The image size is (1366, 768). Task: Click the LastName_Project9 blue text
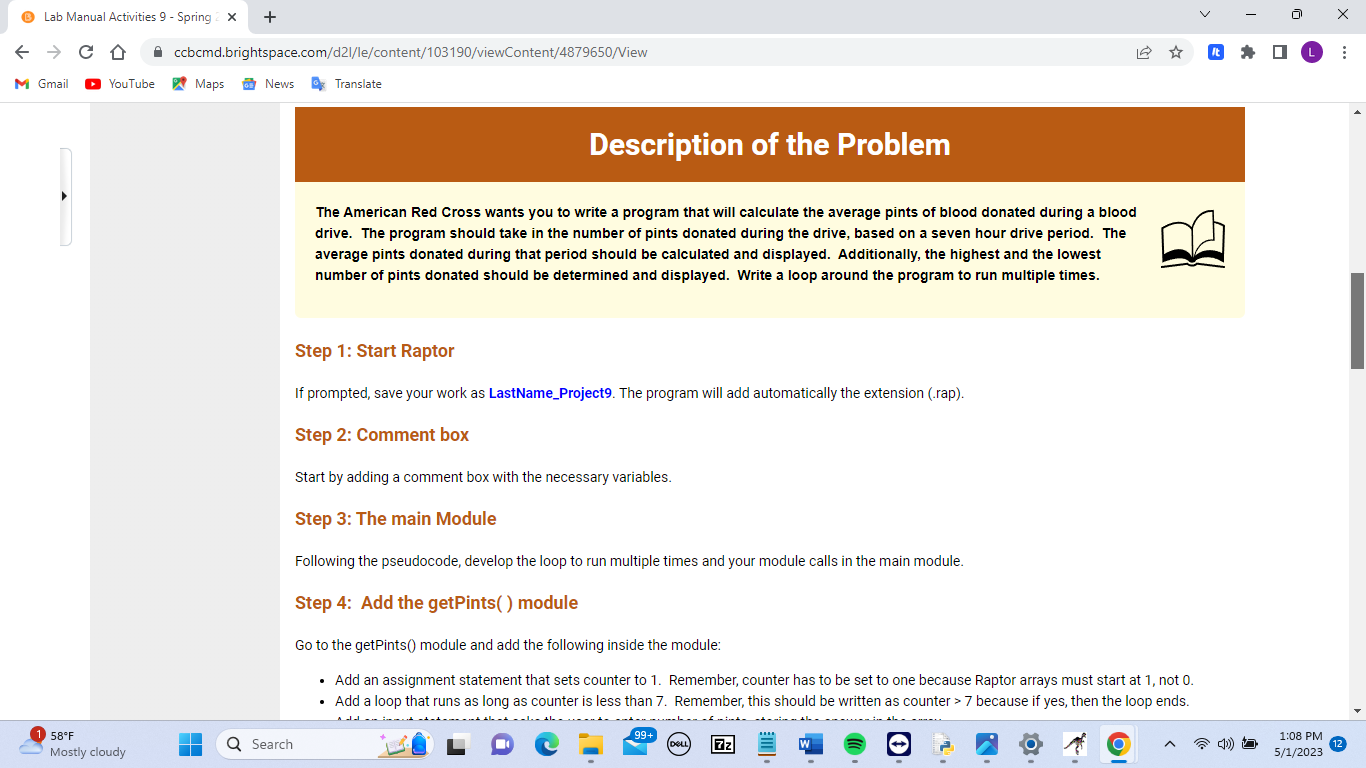[x=550, y=393]
